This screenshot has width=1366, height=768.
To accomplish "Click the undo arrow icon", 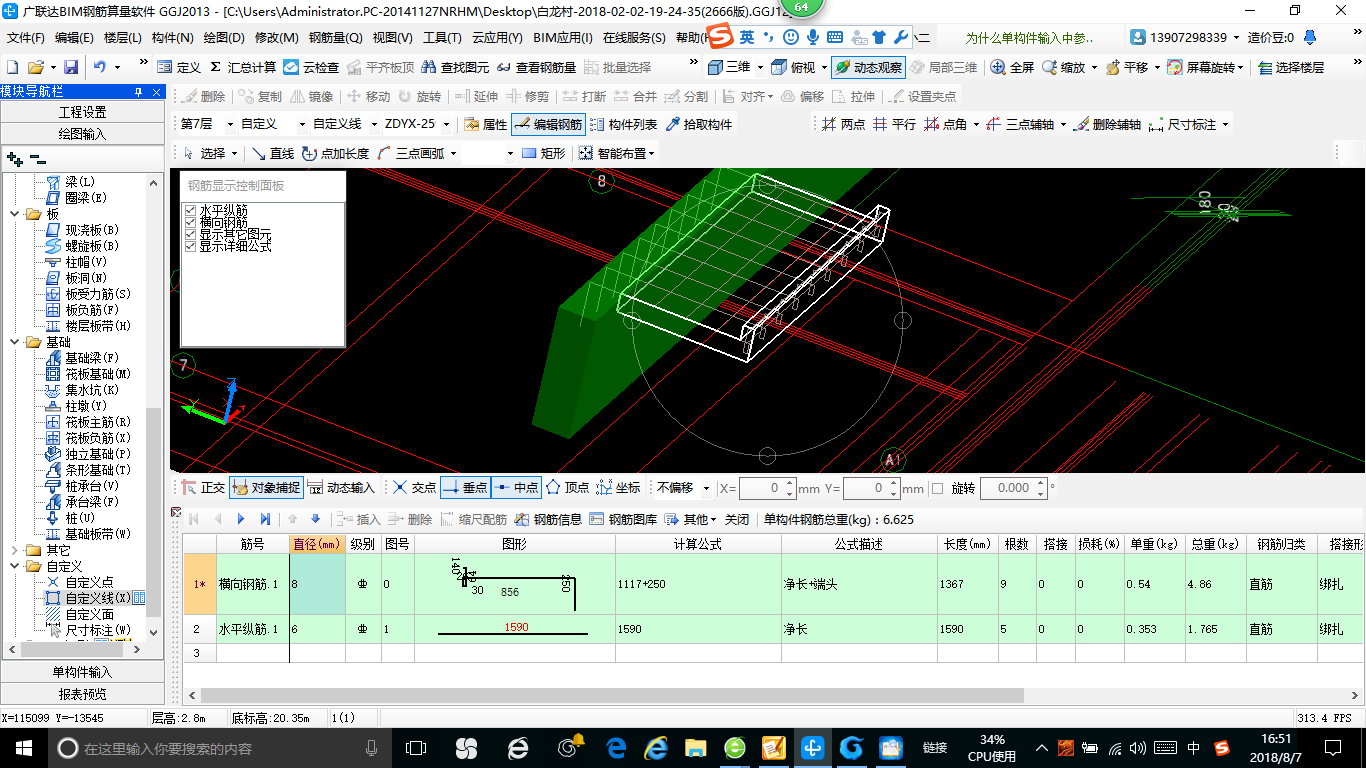I will [100, 67].
